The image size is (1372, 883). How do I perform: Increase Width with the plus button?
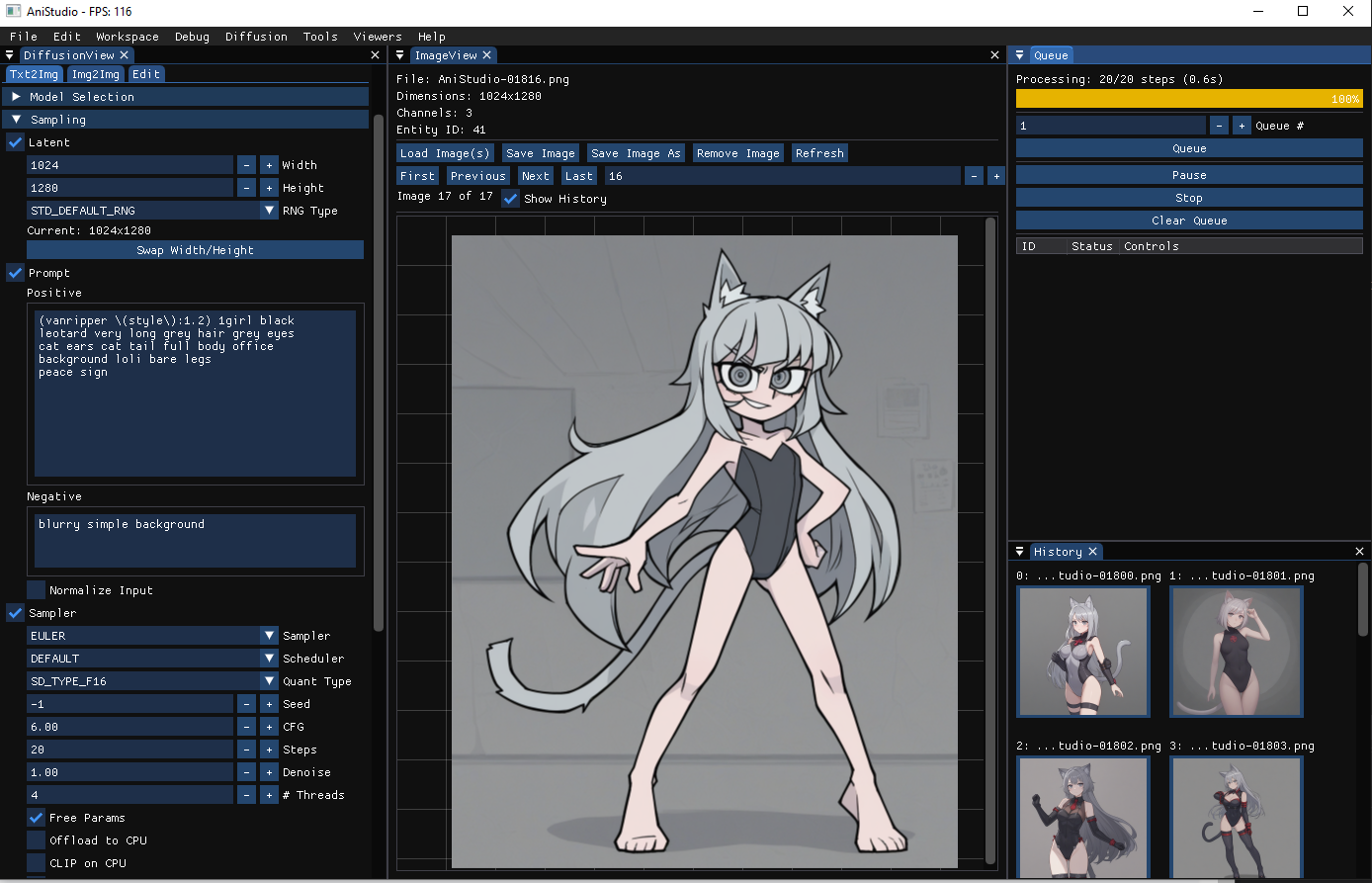point(269,165)
